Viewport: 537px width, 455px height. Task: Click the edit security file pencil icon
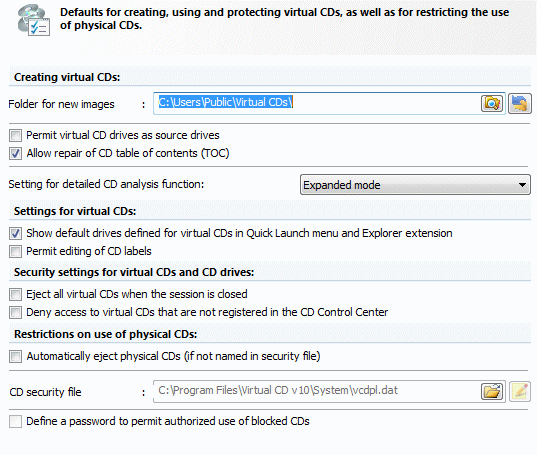pyautogui.click(x=520, y=391)
